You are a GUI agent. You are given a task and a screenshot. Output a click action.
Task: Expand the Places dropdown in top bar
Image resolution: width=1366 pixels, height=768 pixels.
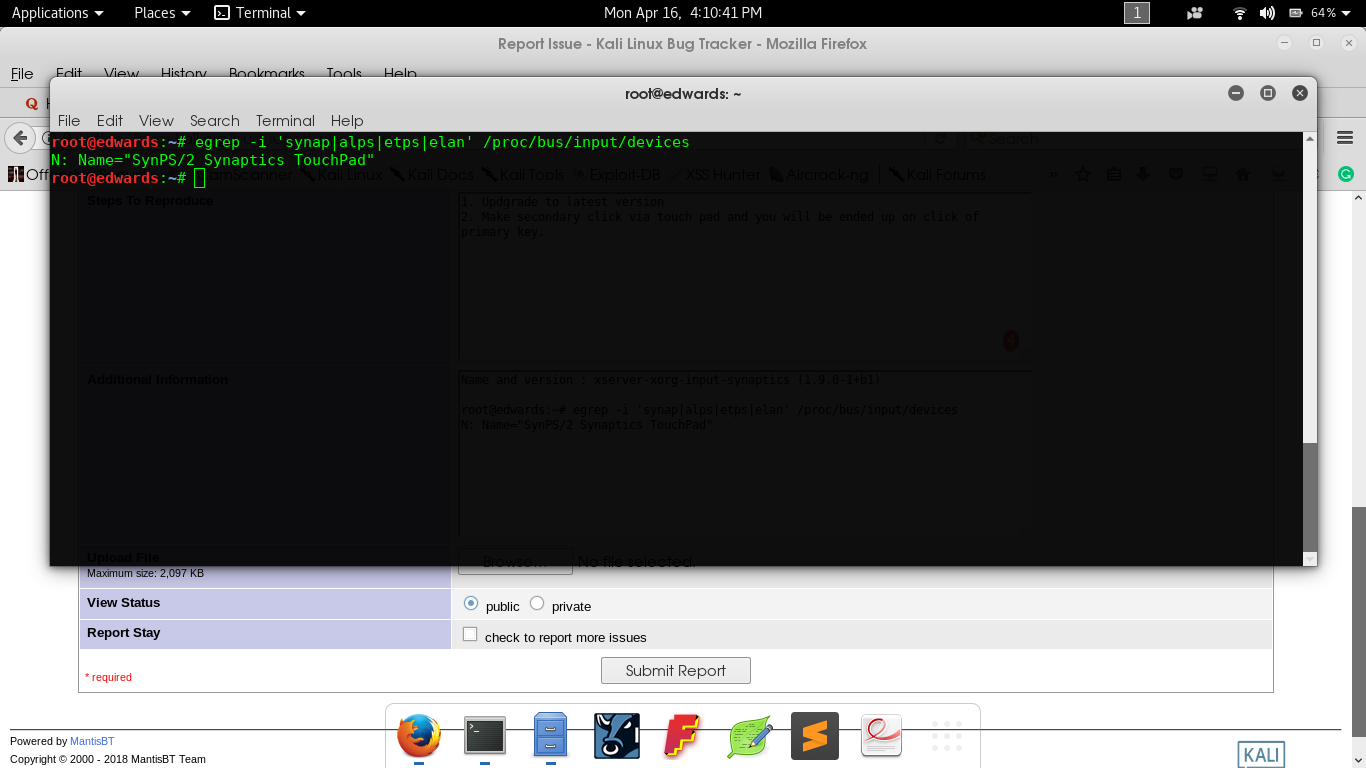point(162,13)
